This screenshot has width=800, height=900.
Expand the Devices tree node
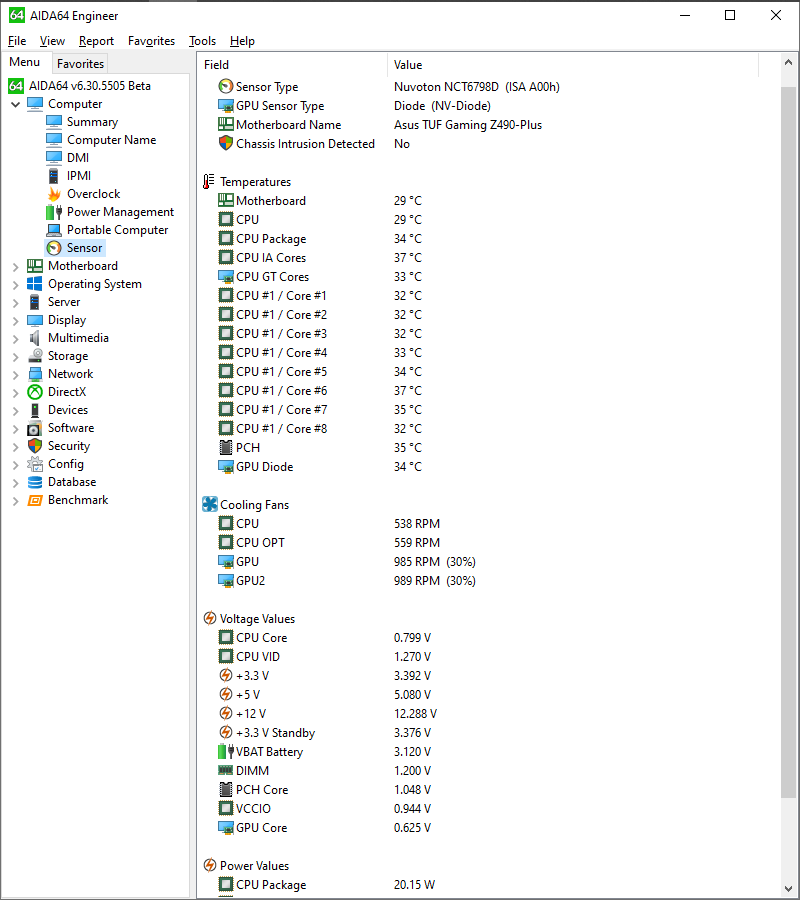click(x=15, y=410)
